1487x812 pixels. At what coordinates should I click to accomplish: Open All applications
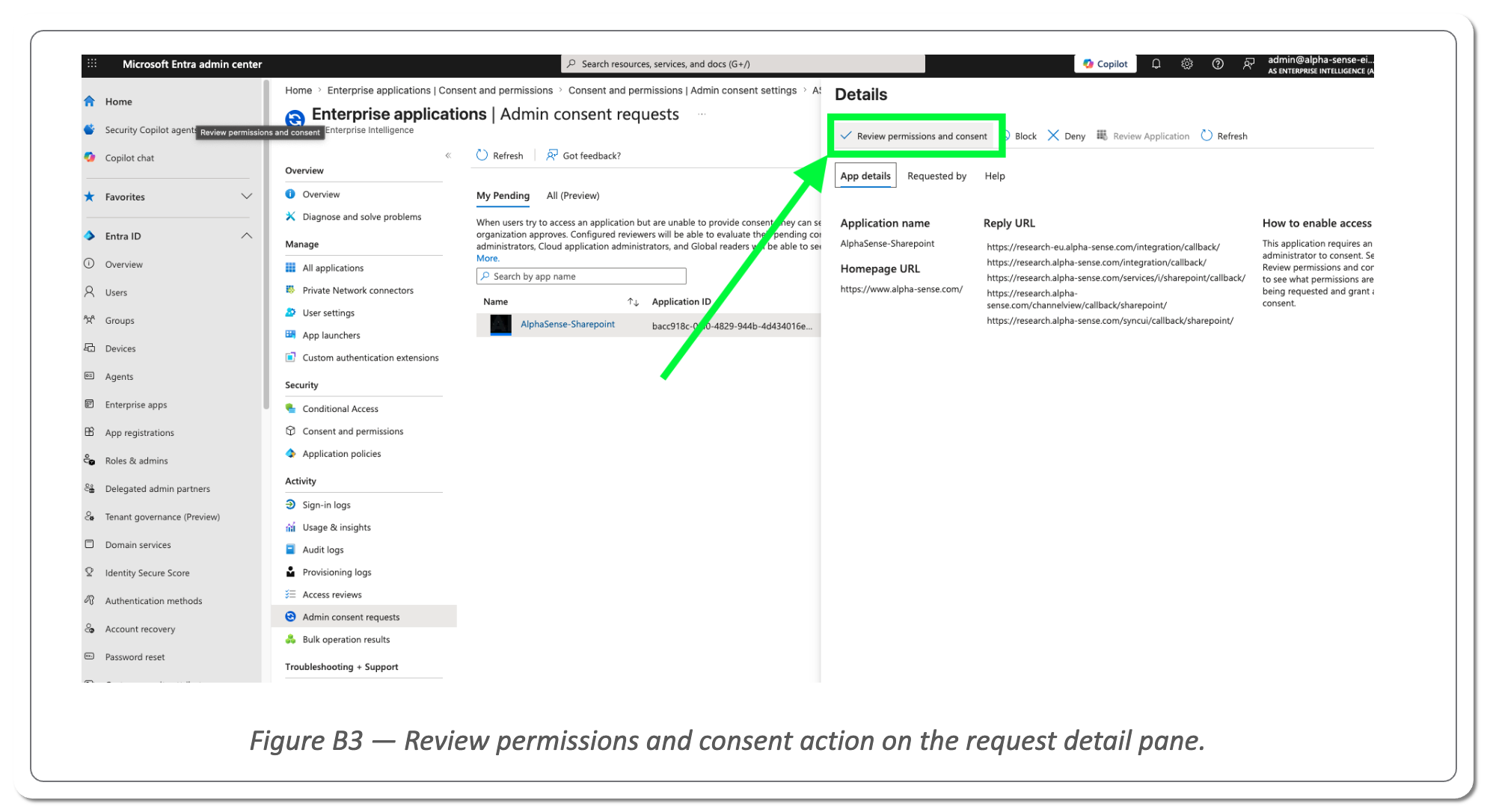(x=333, y=268)
